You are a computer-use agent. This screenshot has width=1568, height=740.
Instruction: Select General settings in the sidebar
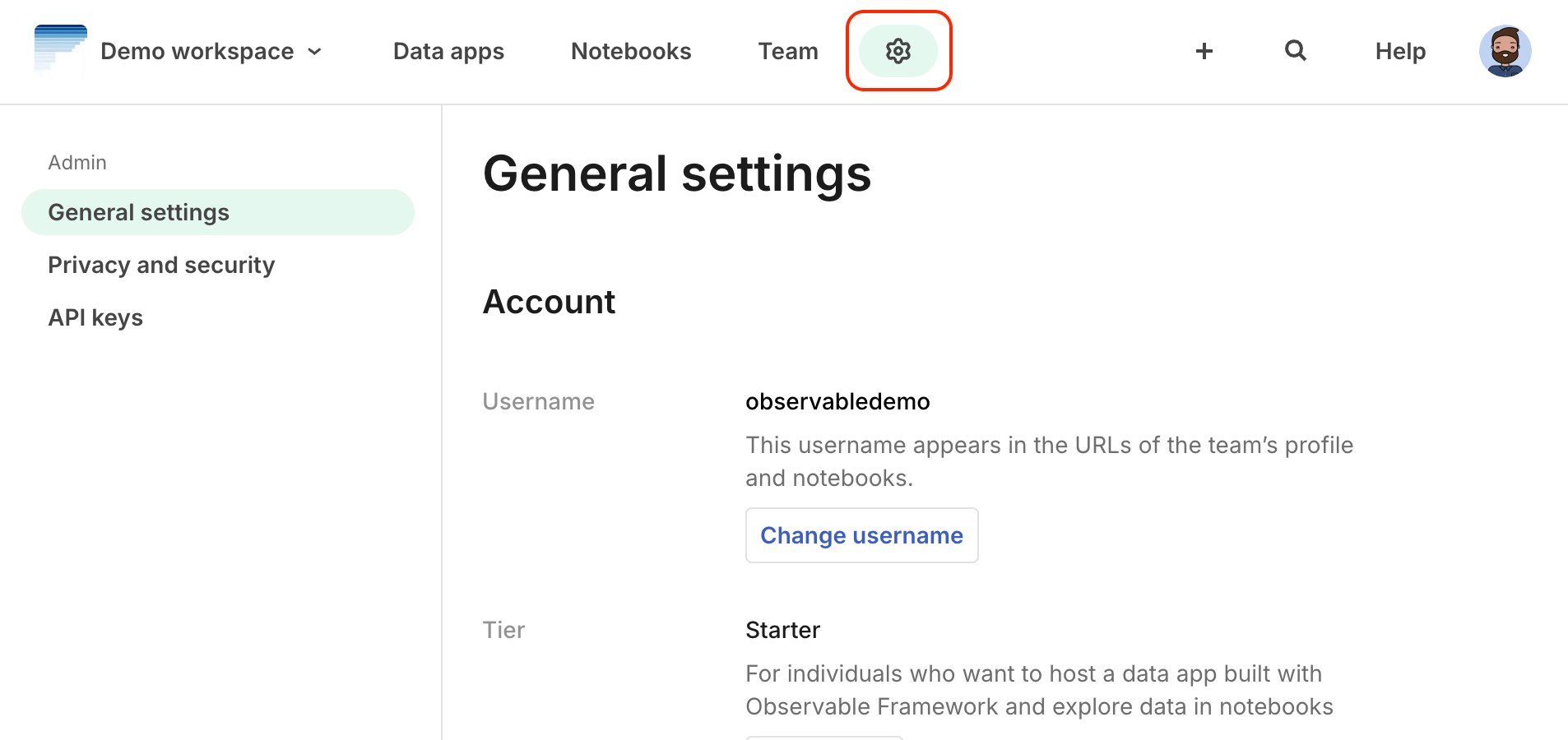[x=138, y=211]
